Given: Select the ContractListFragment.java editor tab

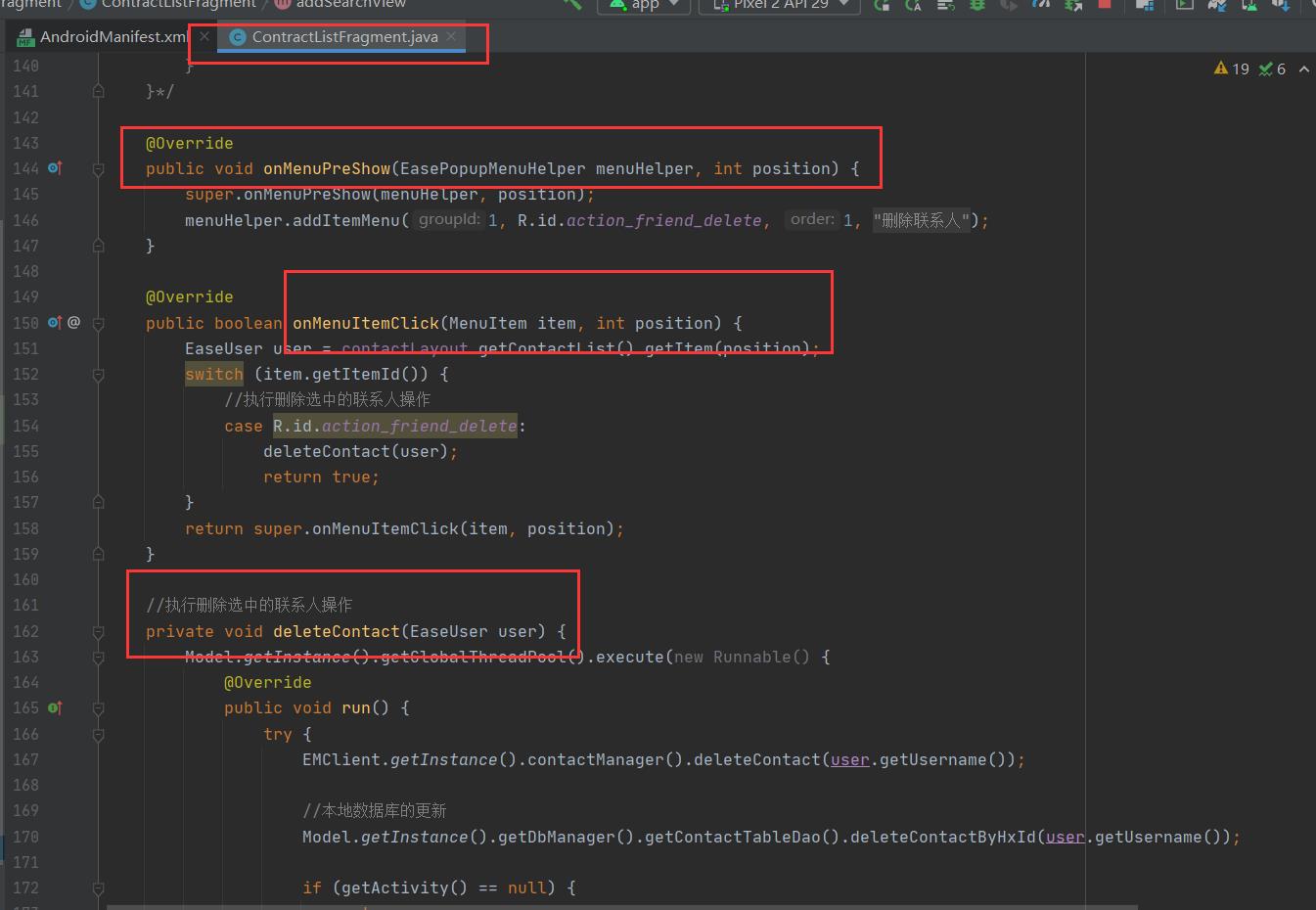Looking at the screenshot, I should click(x=344, y=36).
